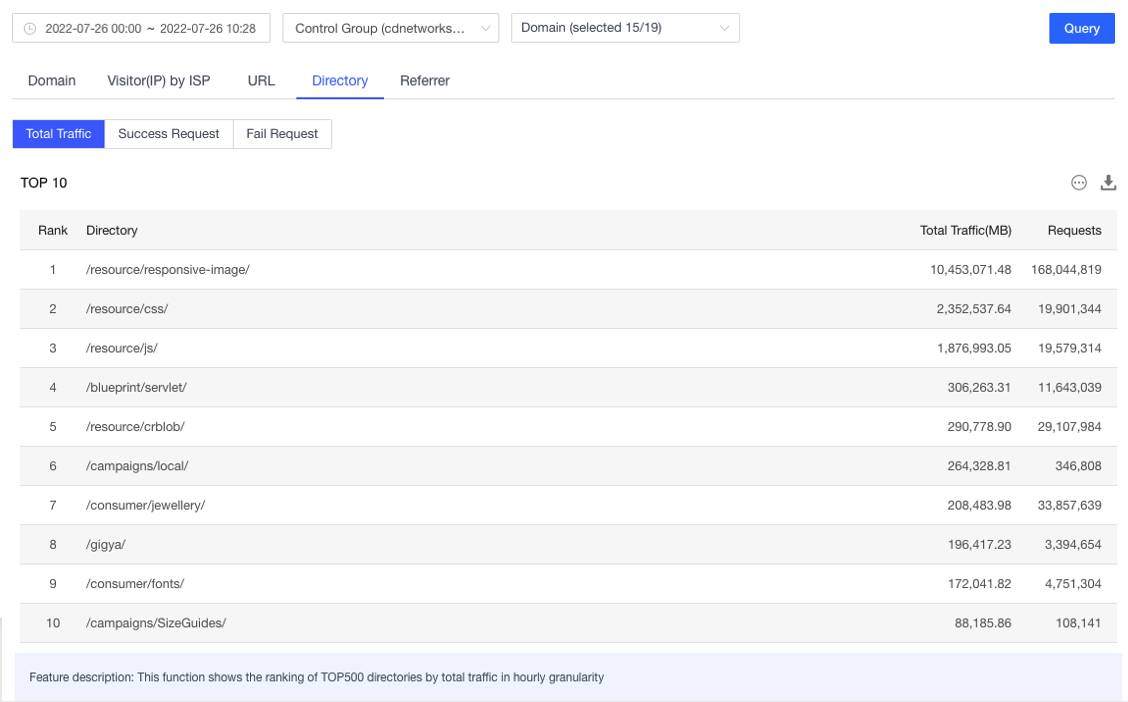This screenshot has height=702, width=1128.
Task: Switch to the Referrer tab
Action: (424, 80)
